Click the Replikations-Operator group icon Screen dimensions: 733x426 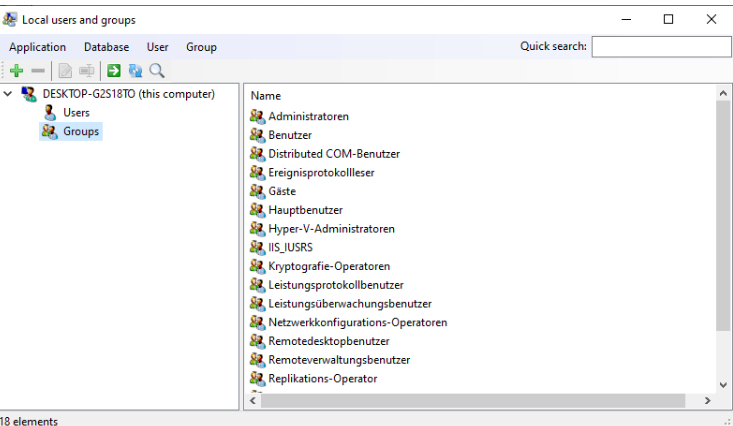point(257,378)
